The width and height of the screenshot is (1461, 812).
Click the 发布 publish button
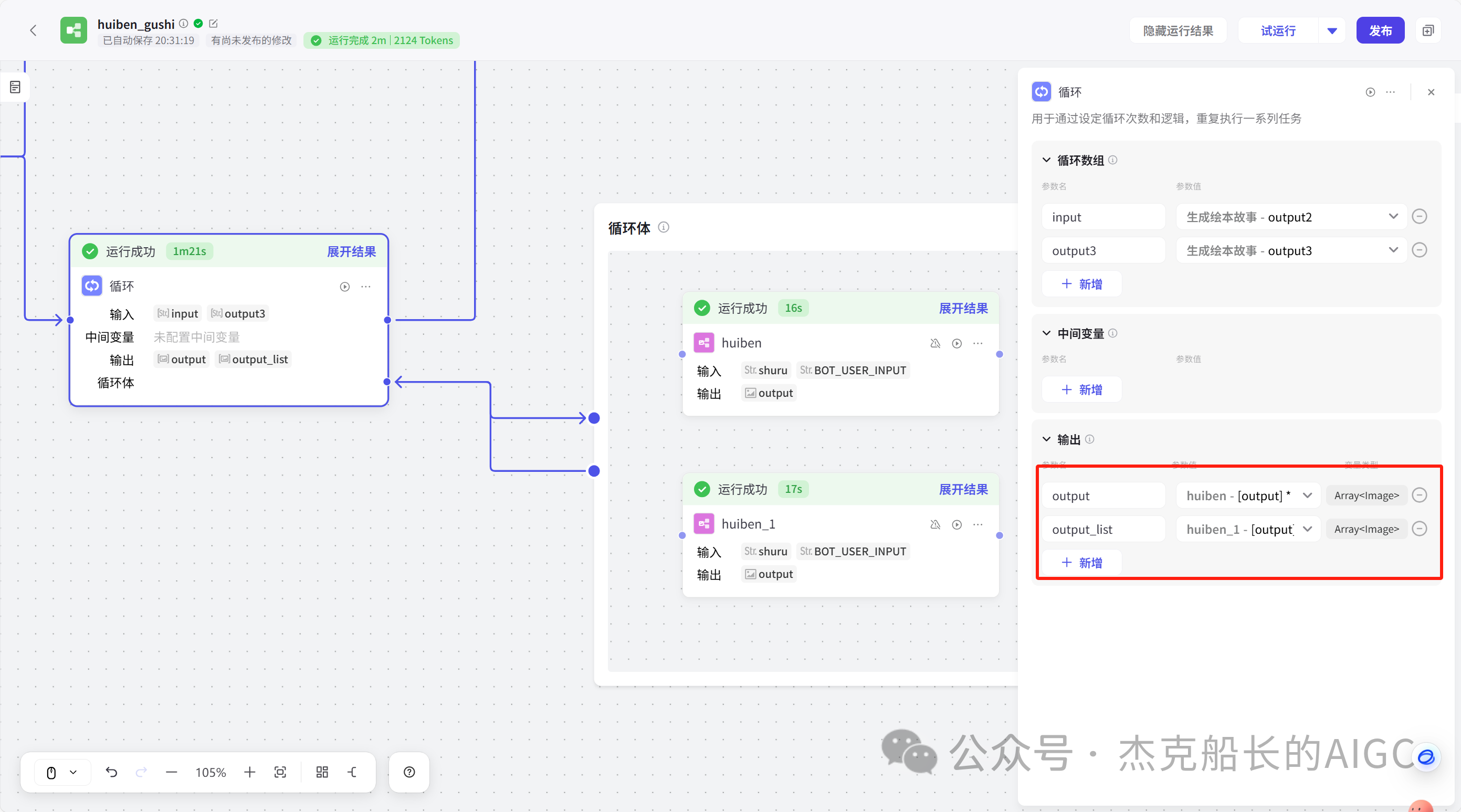1381,30
